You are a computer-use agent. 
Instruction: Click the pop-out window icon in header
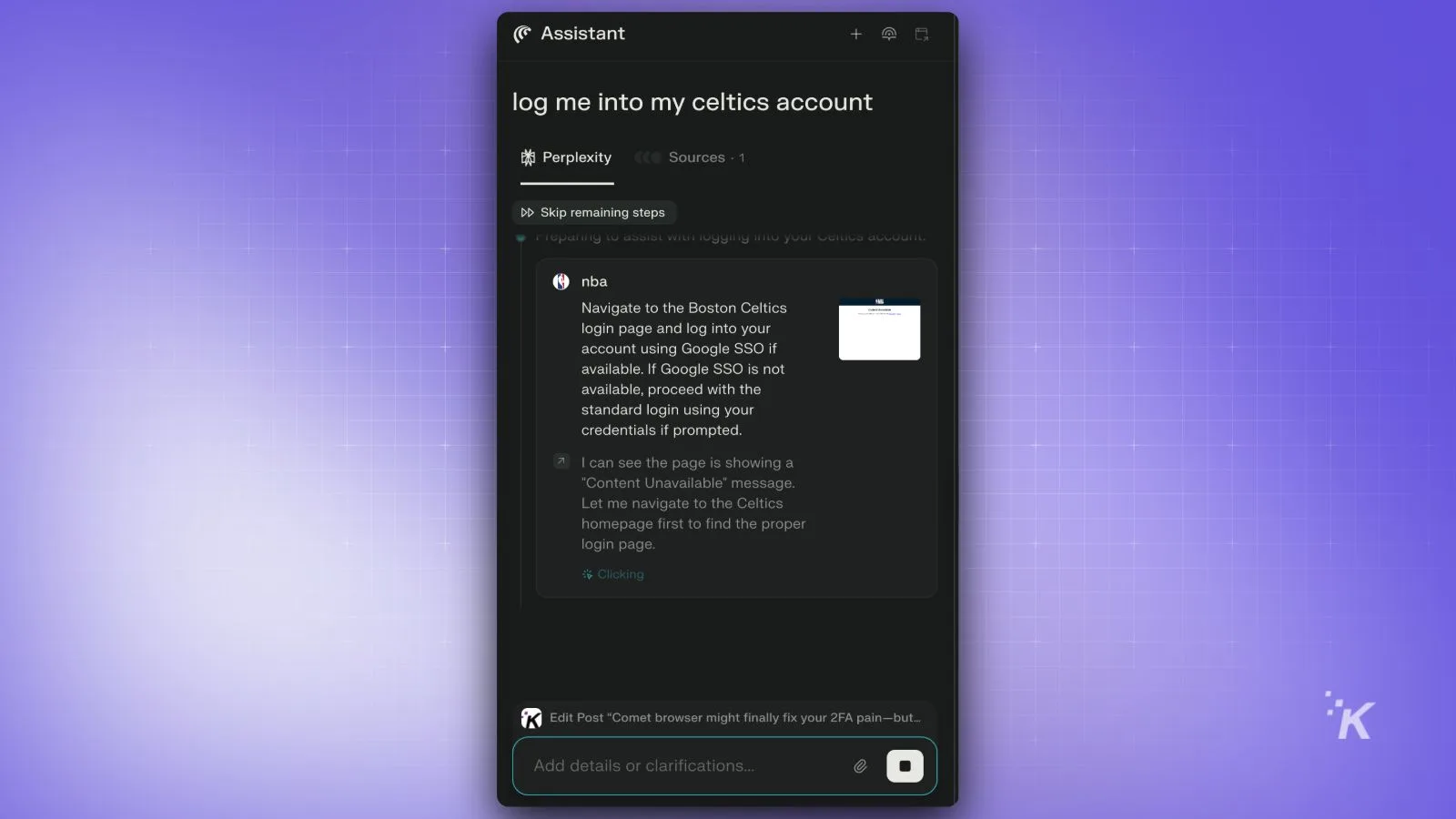coord(922,34)
